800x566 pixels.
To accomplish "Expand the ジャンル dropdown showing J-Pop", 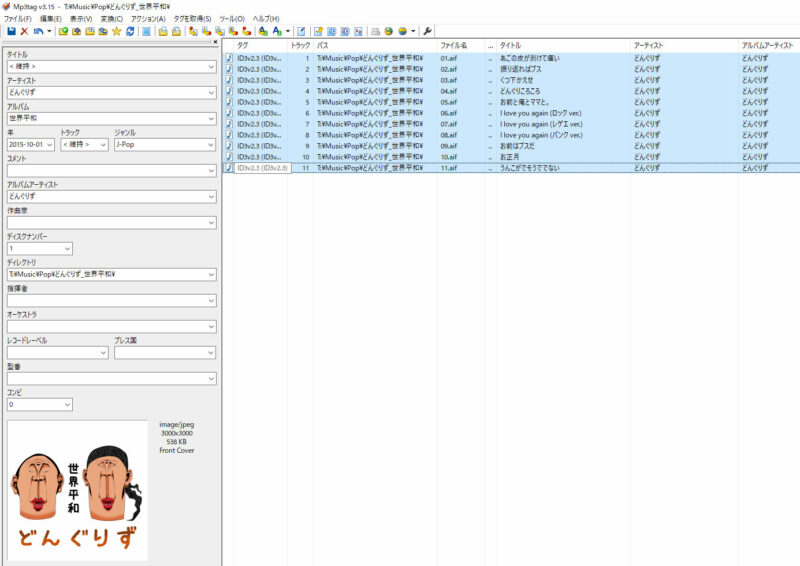I will point(211,144).
